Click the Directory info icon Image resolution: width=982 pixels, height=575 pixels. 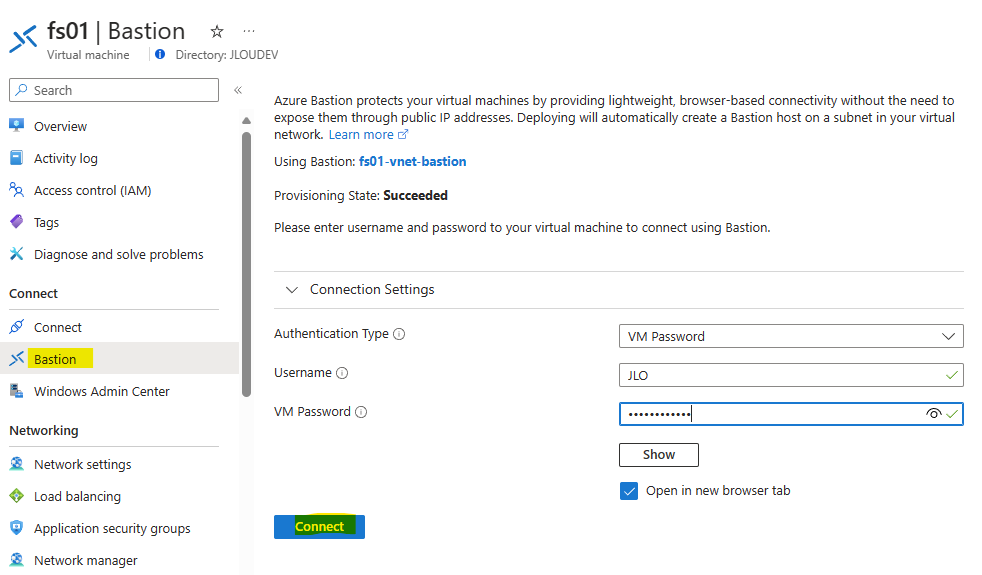pyautogui.click(x=160, y=54)
